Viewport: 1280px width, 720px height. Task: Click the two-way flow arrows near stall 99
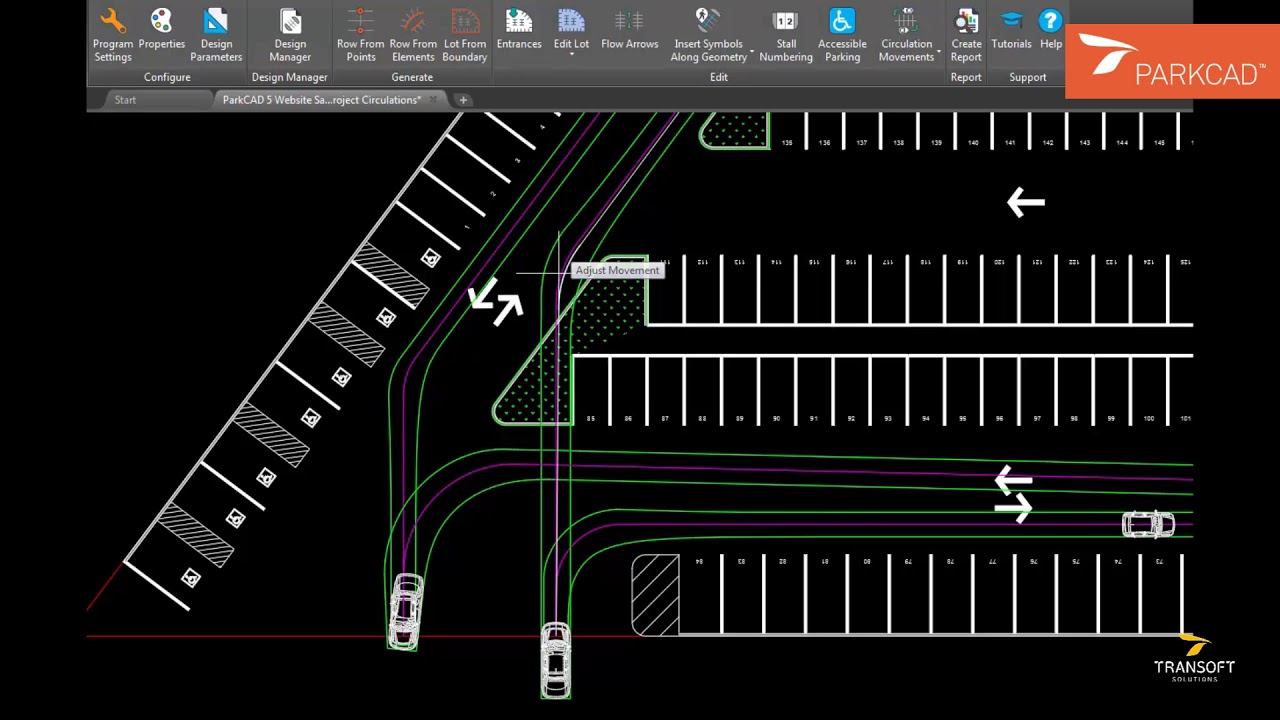point(1014,494)
